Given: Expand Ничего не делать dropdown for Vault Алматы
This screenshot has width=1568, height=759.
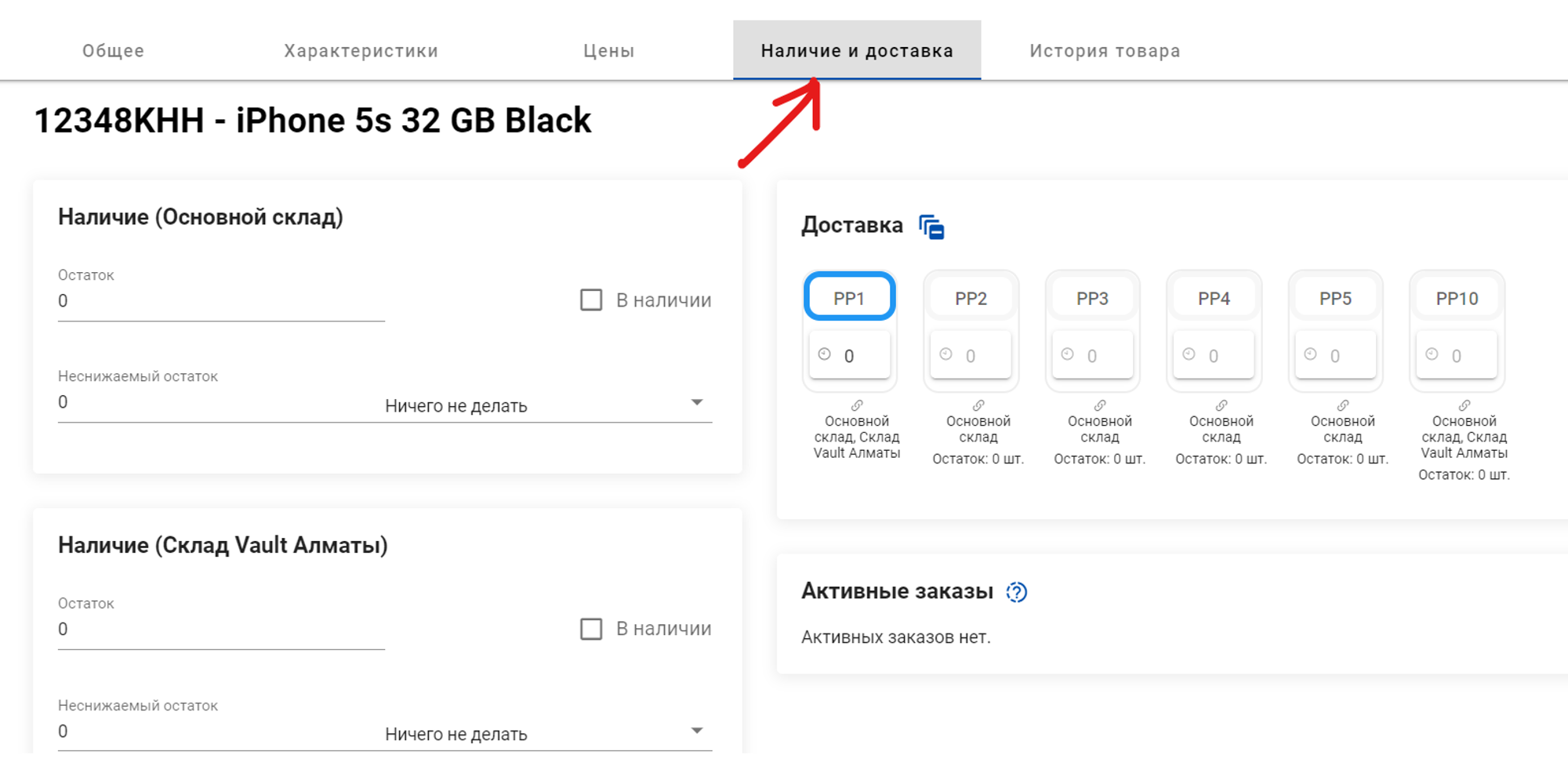Looking at the screenshot, I should [x=547, y=733].
